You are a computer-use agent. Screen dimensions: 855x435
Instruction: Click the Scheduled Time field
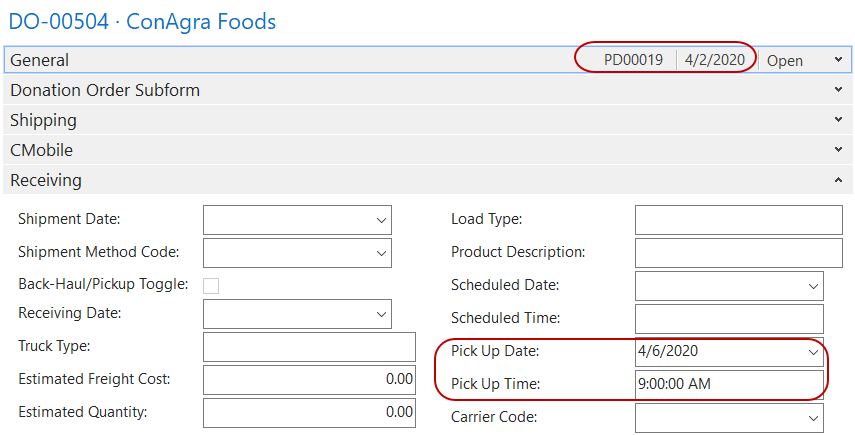tap(729, 319)
